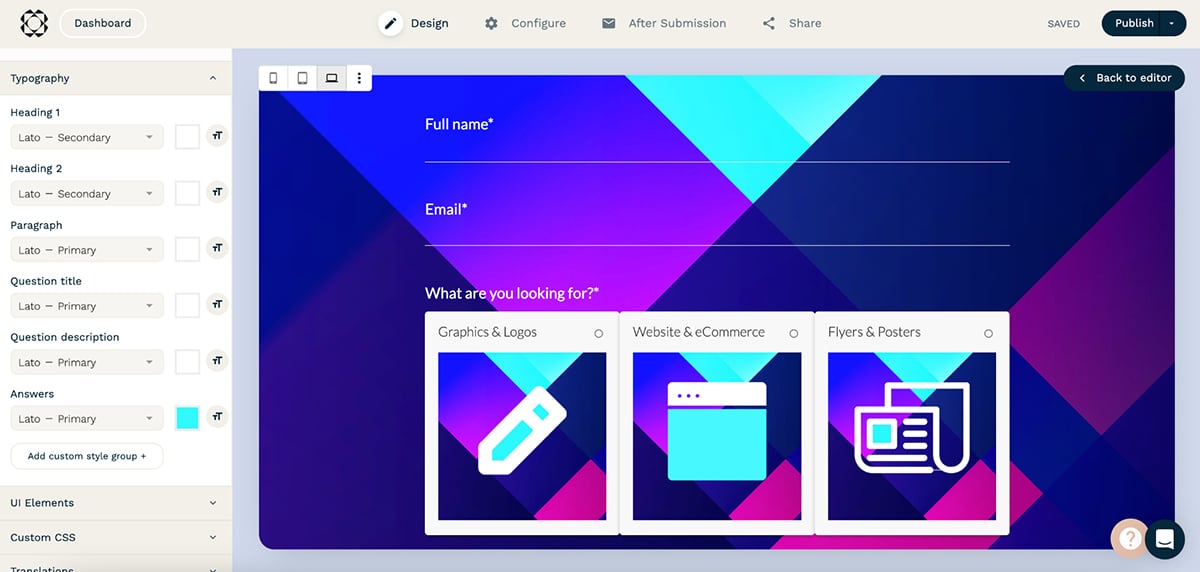Open the After Submission tab
Screen dimensions: 1200x572
click(664, 23)
